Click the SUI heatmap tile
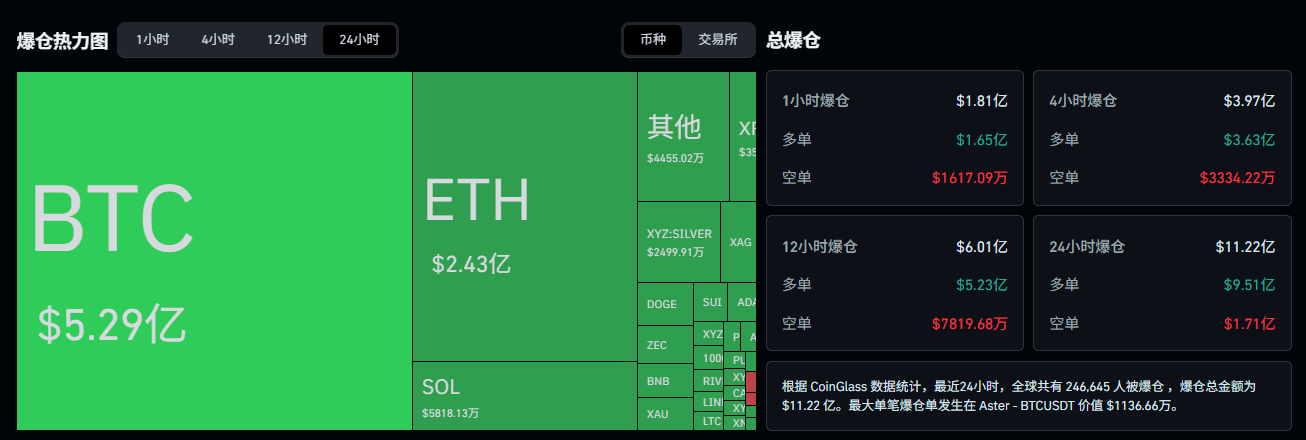Viewport: 1306px width, 440px height. [711, 302]
